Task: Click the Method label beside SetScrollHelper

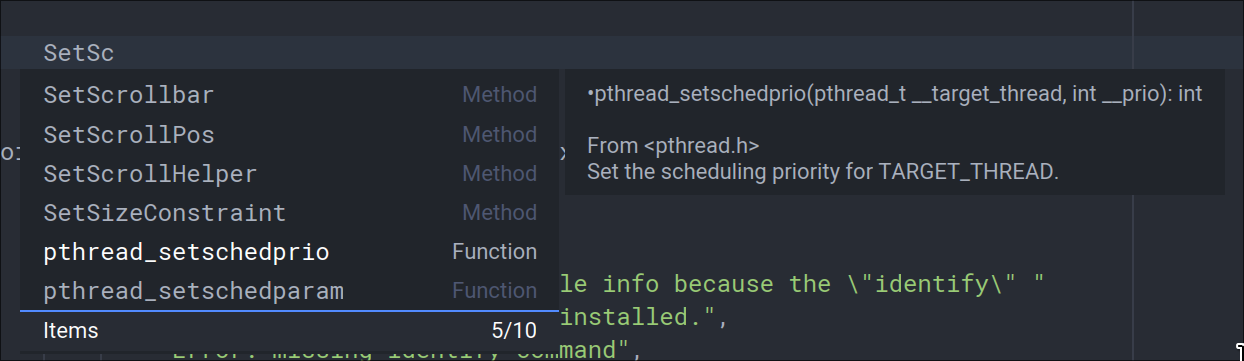Action: point(499,173)
